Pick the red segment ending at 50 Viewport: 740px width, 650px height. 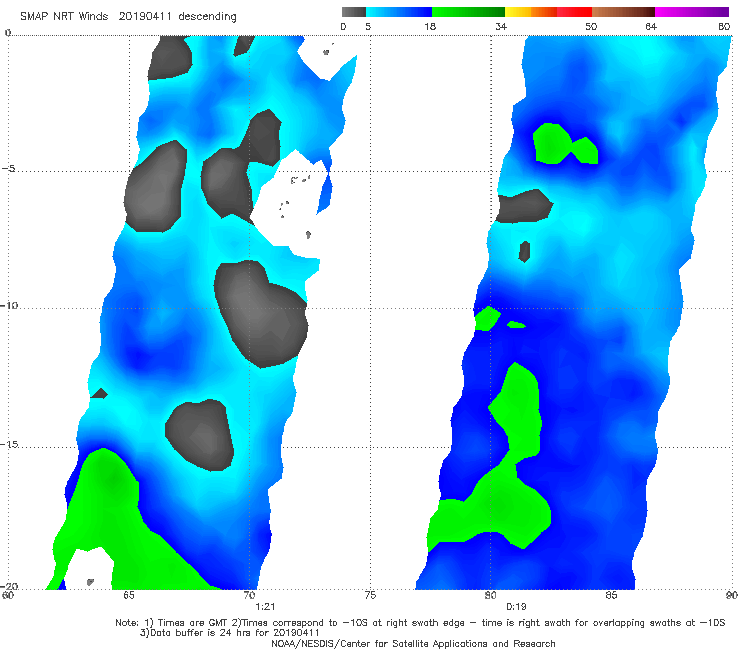pyautogui.click(x=574, y=12)
